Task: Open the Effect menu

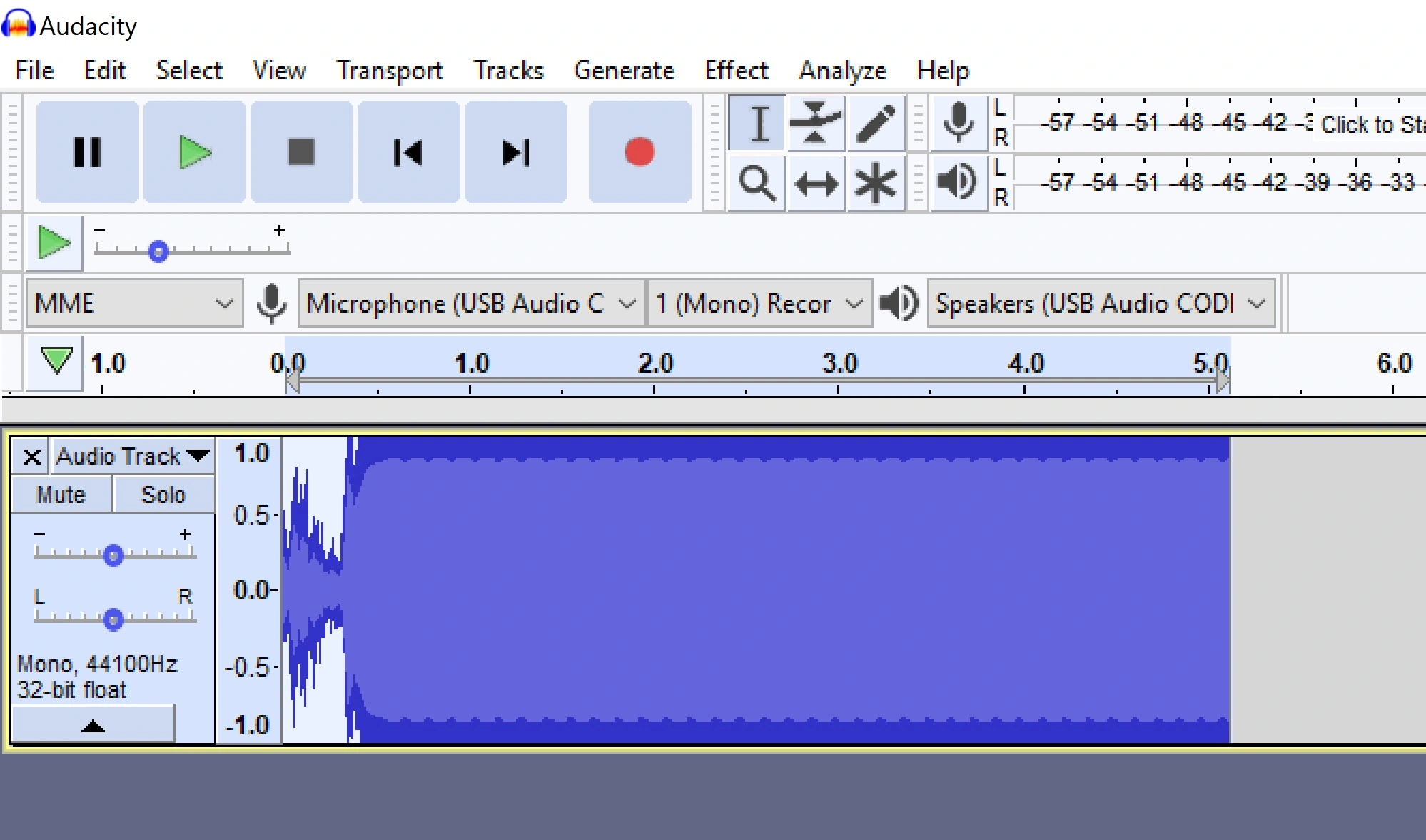Action: 736,70
